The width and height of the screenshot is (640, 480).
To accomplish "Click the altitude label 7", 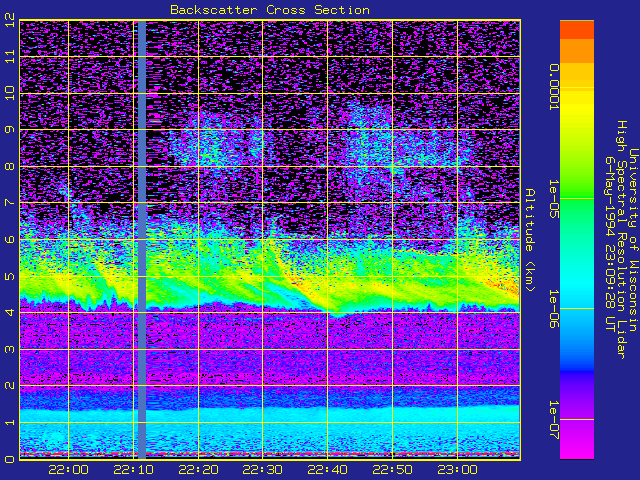I will point(10,202).
